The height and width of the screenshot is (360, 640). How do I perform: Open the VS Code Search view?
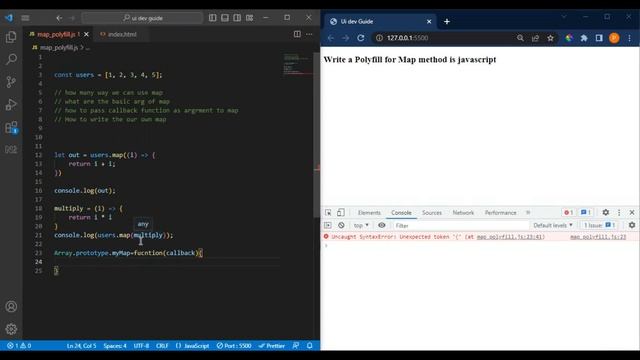(11, 59)
